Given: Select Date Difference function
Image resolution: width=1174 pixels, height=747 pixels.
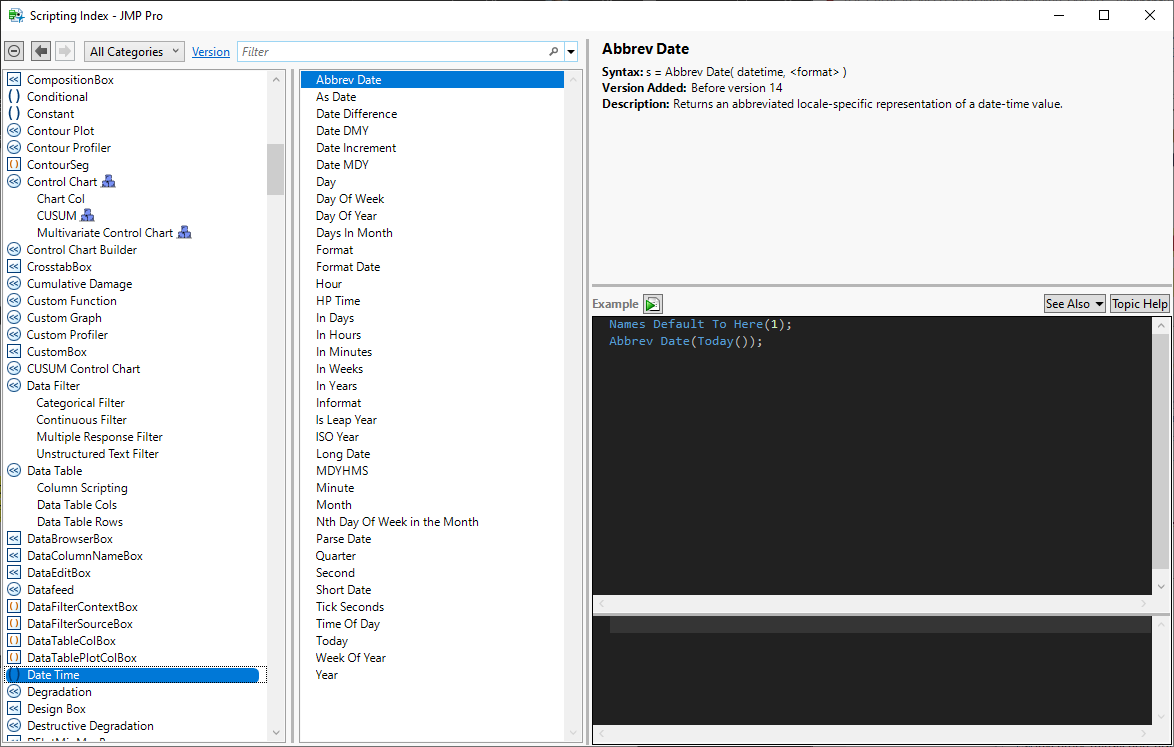Looking at the screenshot, I should pos(356,114).
